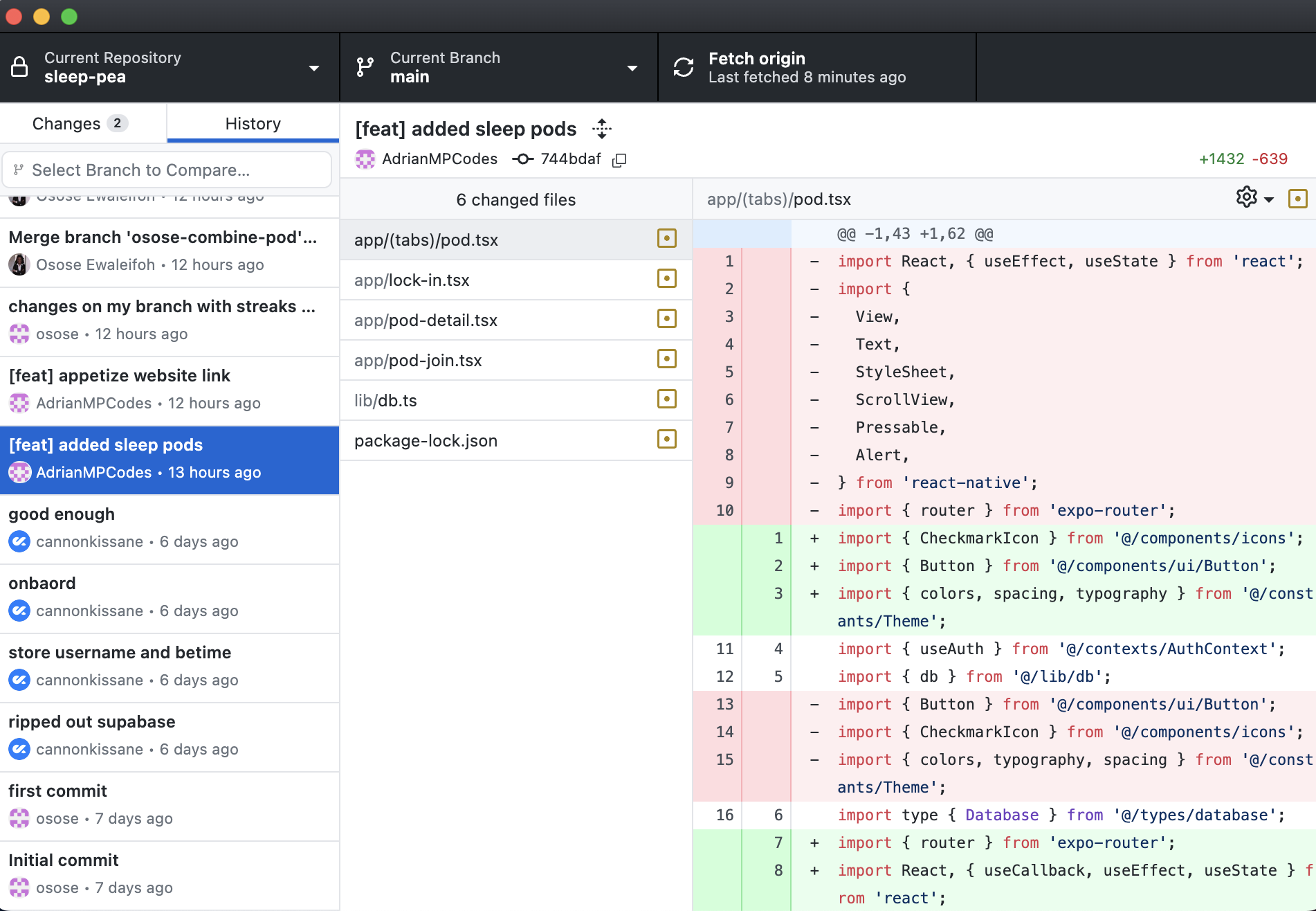Click the modified icon beside package-lock.json
Image resolution: width=1316 pixels, height=911 pixels.
coord(666,440)
